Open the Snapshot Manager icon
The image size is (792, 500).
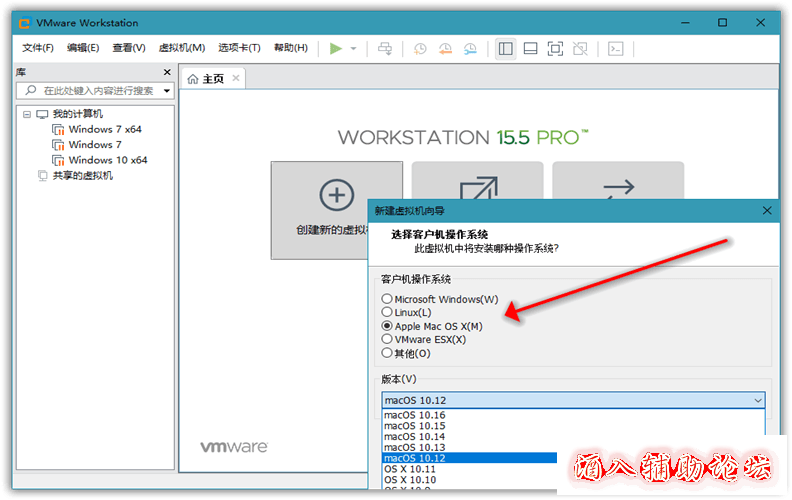470,48
